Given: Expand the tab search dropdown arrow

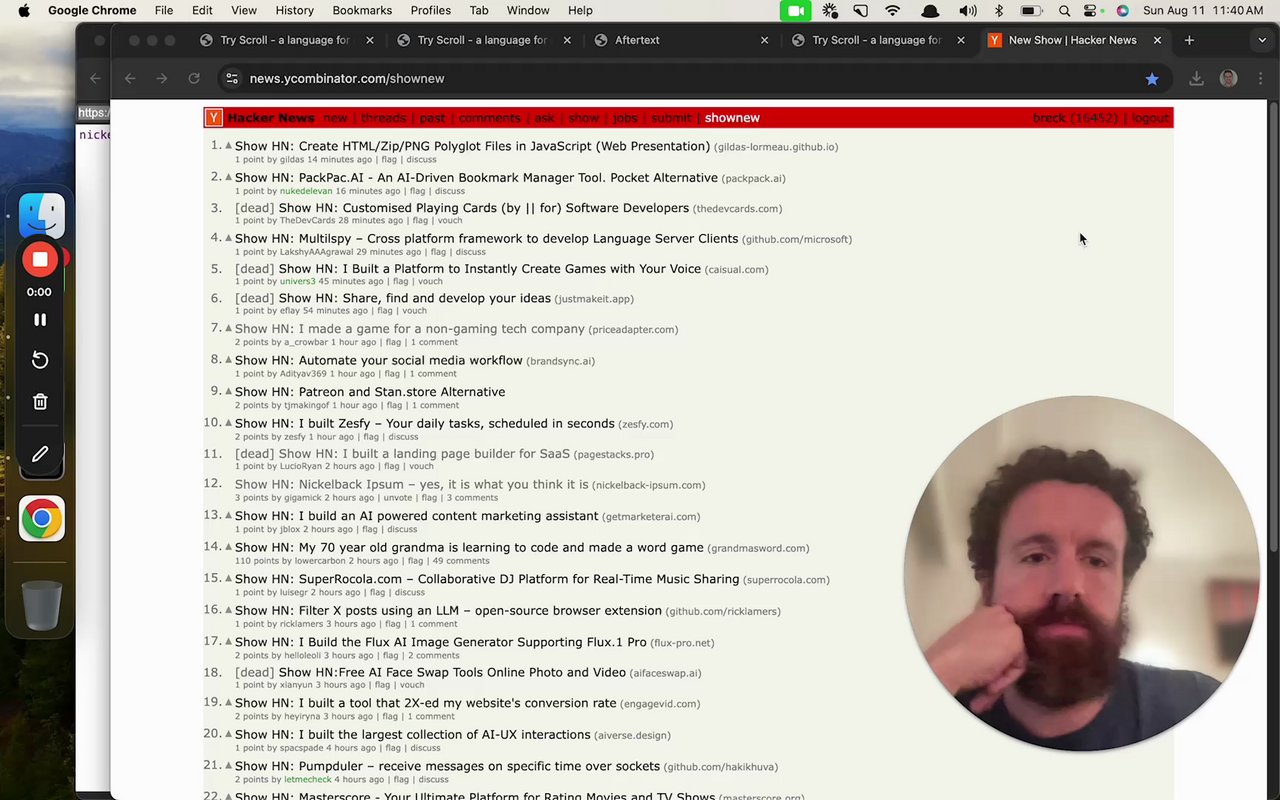Looking at the screenshot, I should (1262, 40).
